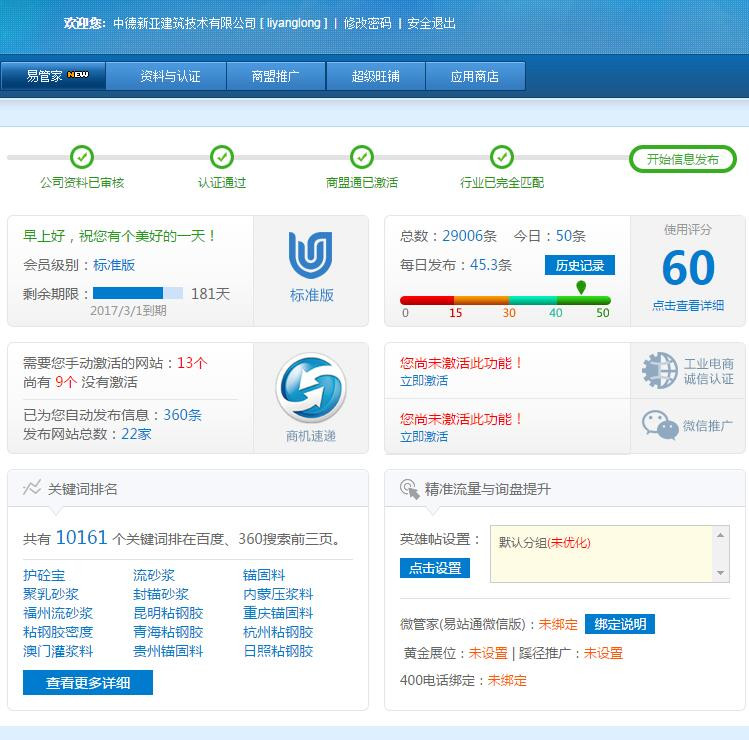Click the 行业已完全匹配 green checkmark icon
Image resolution: width=749 pixels, height=740 pixels.
point(502,157)
